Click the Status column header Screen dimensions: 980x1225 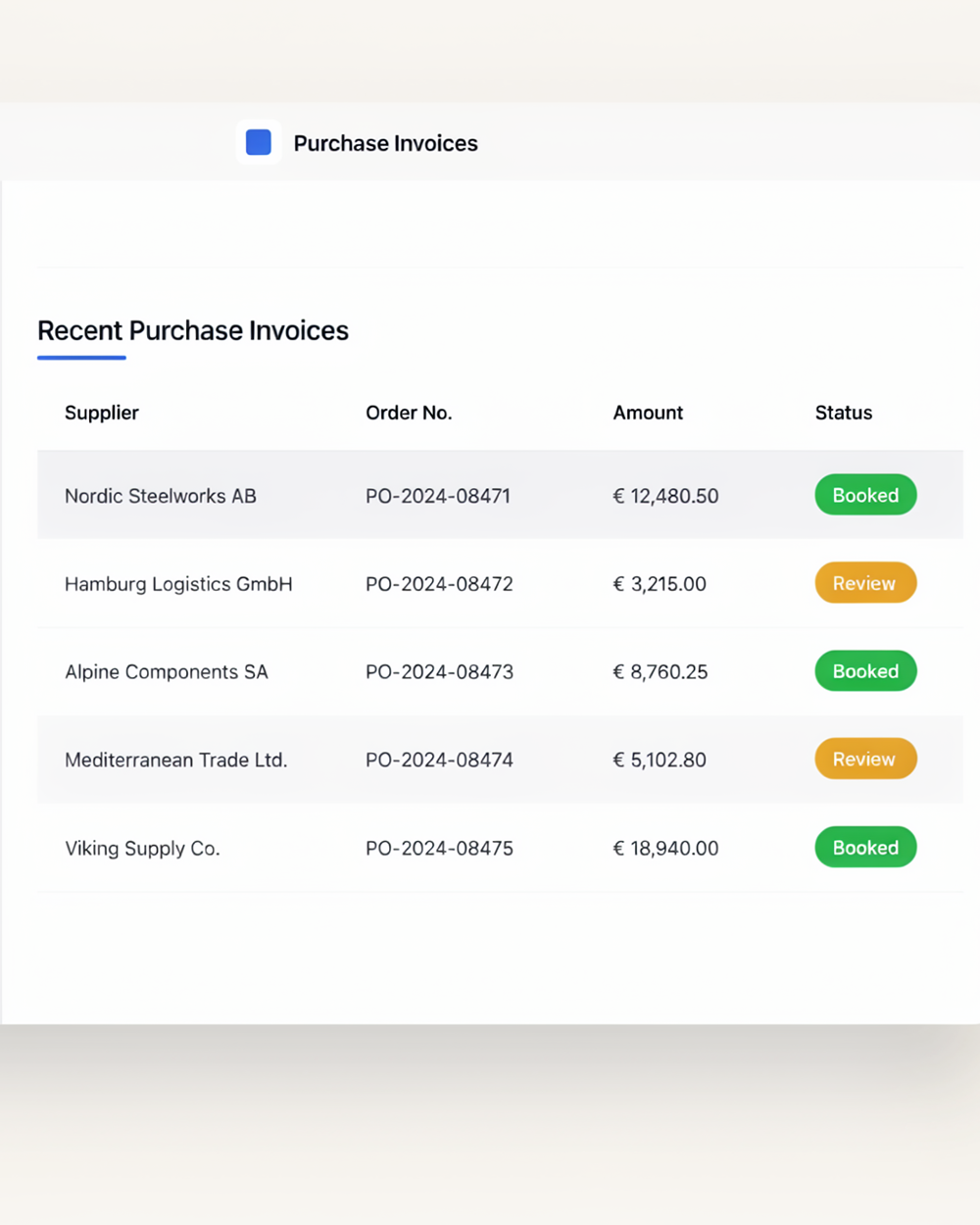[x=844, y=413]
